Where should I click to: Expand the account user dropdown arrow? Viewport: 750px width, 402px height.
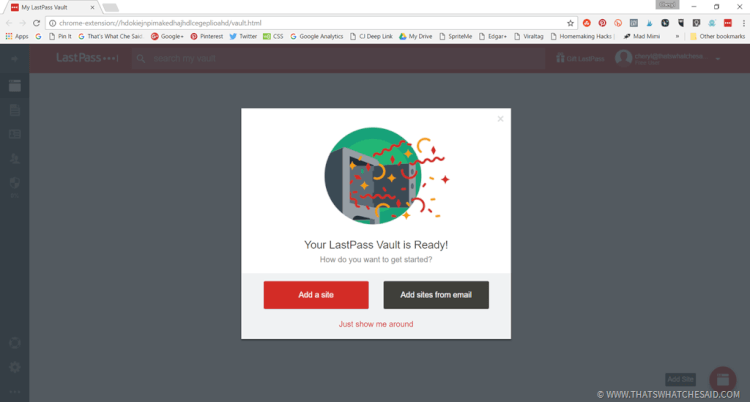click(x=718, y=59)
